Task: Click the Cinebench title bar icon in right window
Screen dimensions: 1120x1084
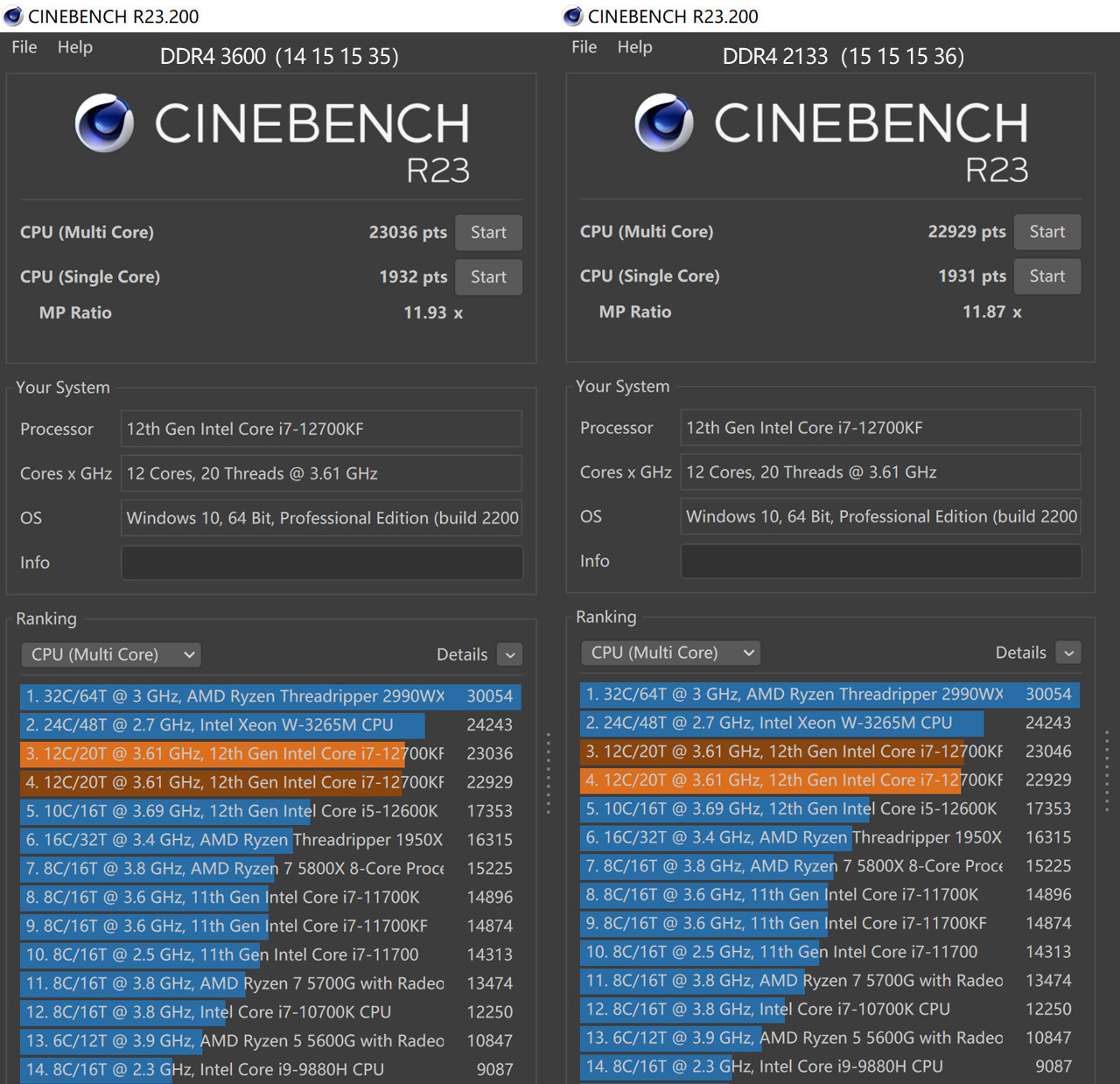Action: pyautogui.click(x=573, y=16)
